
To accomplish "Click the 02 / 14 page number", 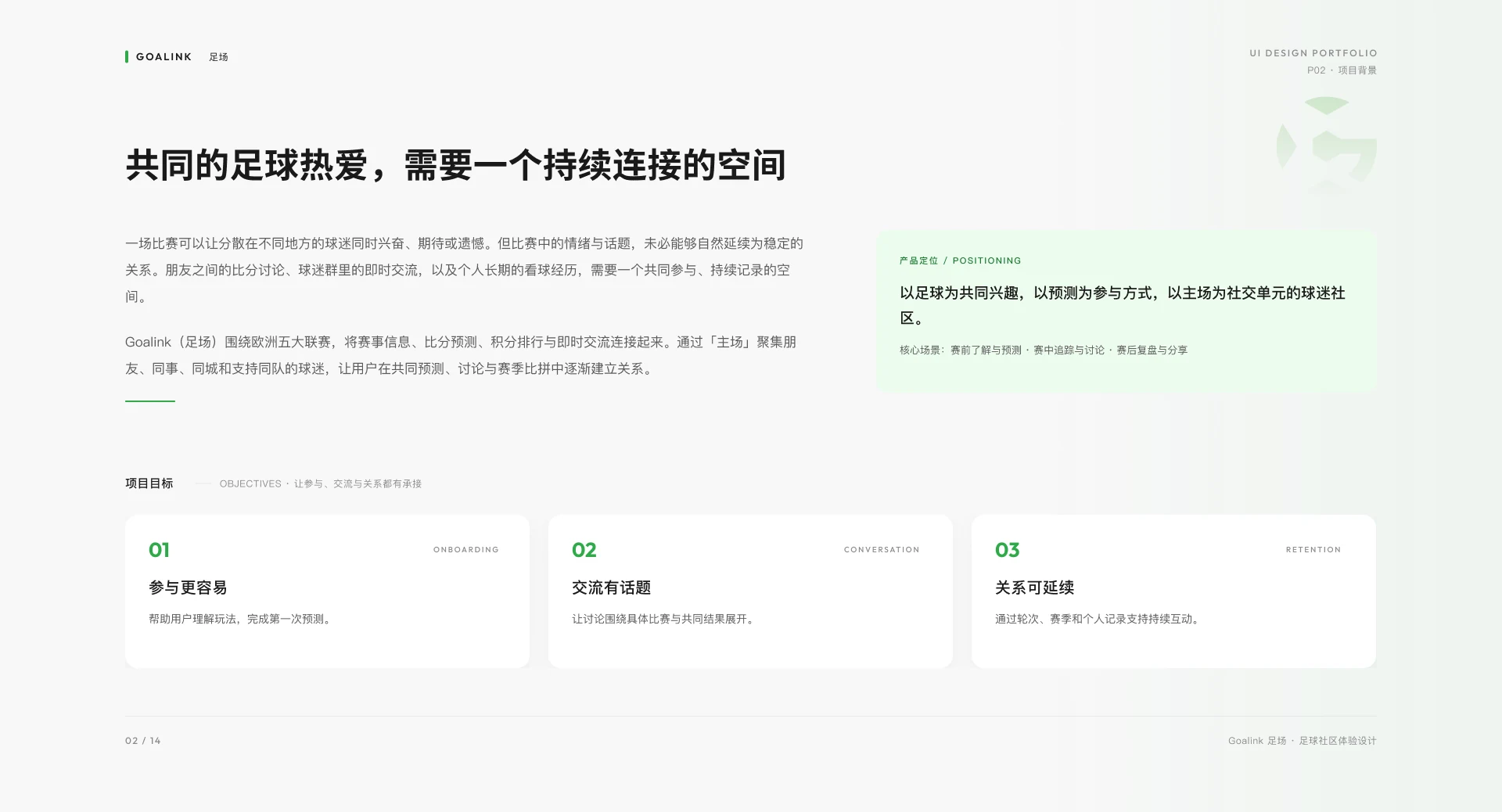I will pos(143,741).
